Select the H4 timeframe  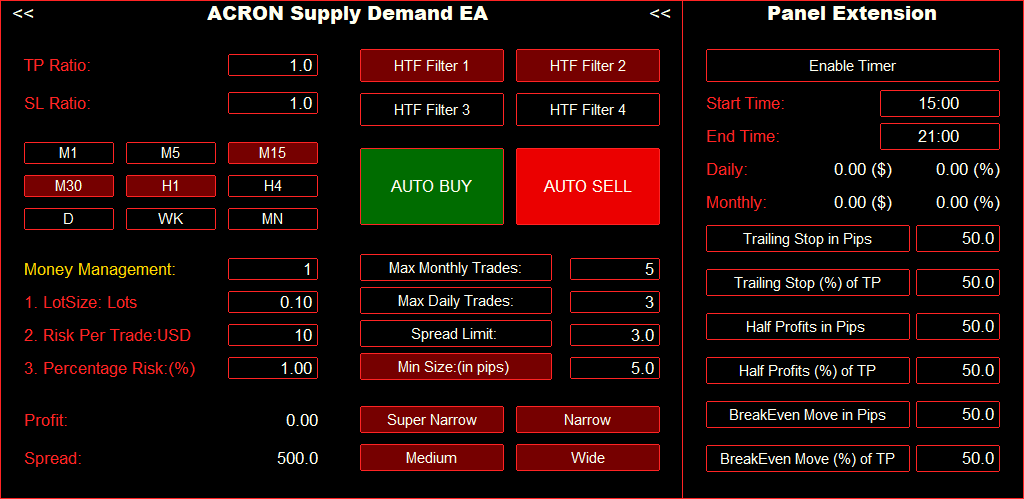click(273, 186)
